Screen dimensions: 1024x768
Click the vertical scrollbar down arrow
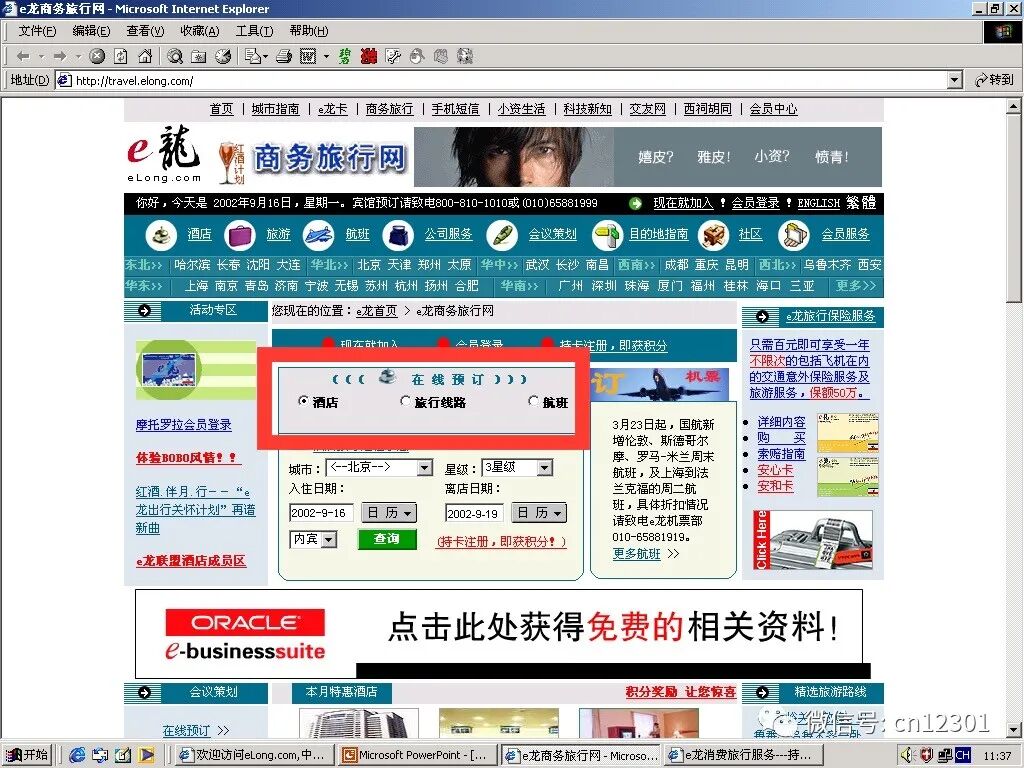[1014, 729]
